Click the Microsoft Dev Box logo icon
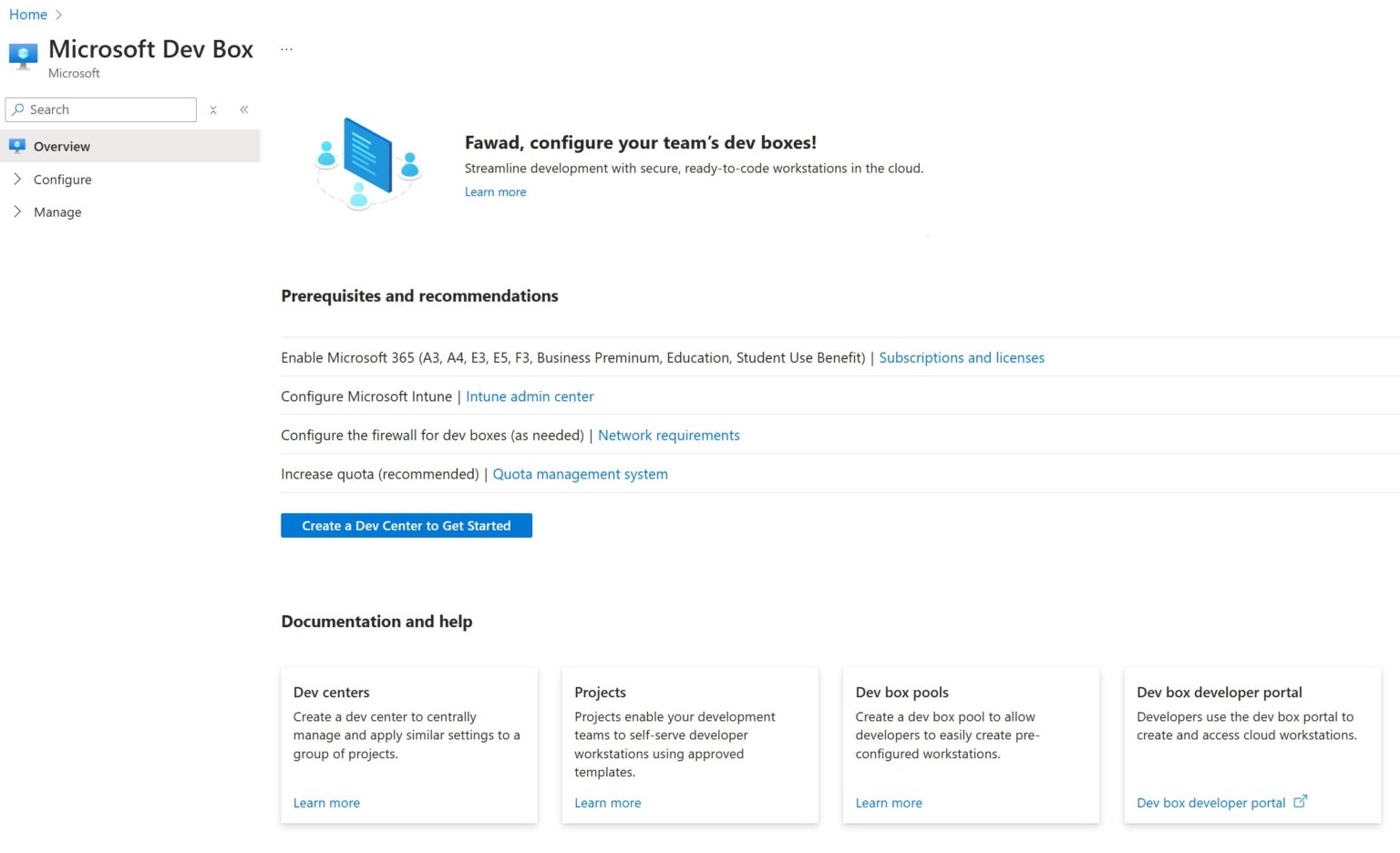Viewport: 1400px width, 853px height. coord(22,56)
